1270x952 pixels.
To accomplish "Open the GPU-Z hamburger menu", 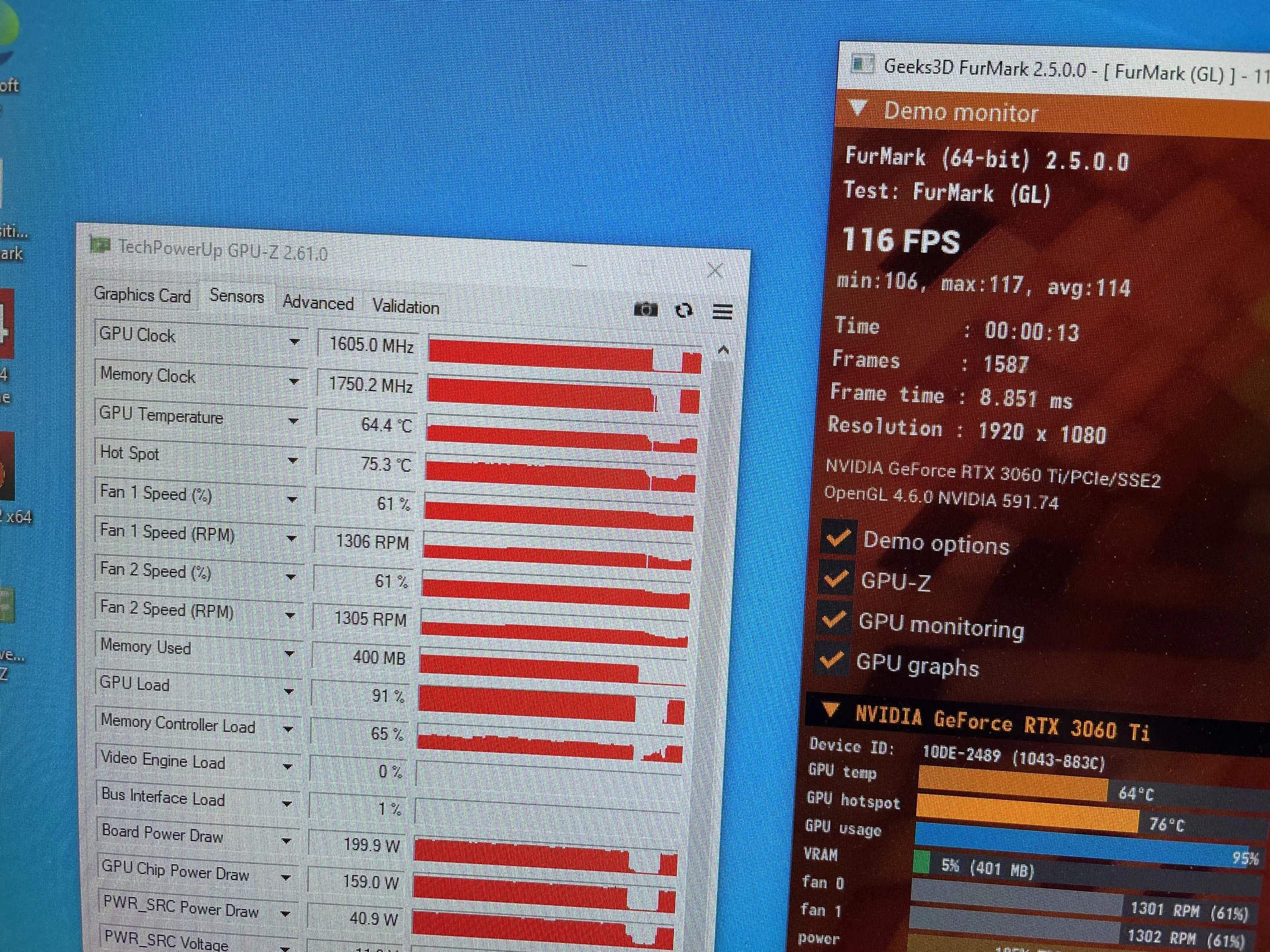I will point(722,311).
